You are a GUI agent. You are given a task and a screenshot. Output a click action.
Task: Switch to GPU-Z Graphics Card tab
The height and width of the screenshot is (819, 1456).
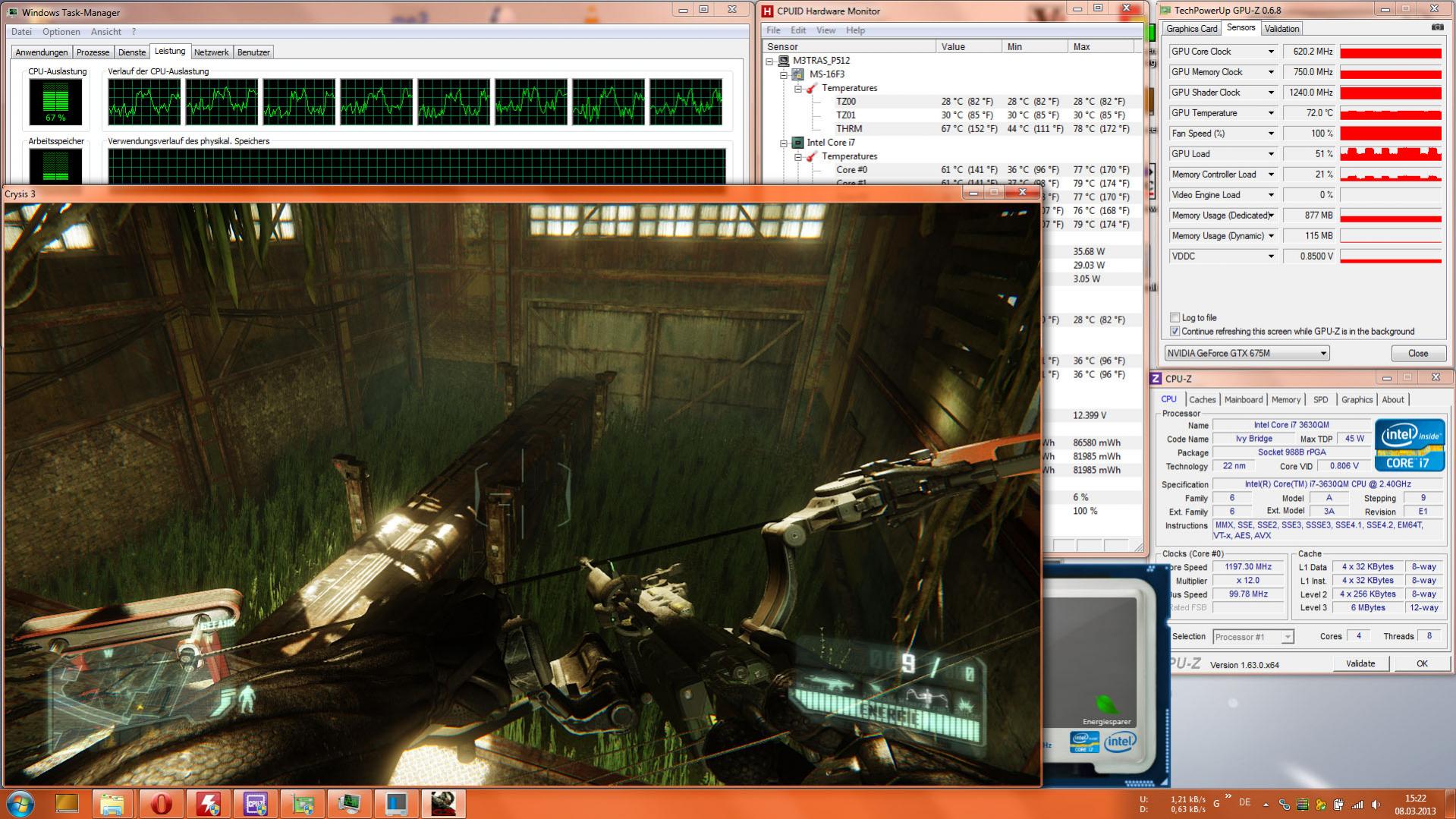[1191, 29]
